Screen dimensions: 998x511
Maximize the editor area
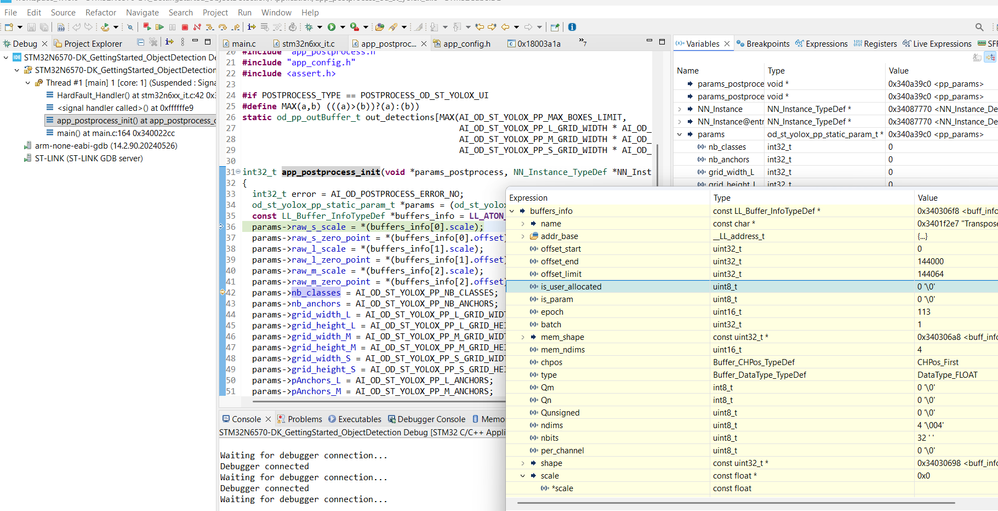pyautogui.click(x=661, y=43)
